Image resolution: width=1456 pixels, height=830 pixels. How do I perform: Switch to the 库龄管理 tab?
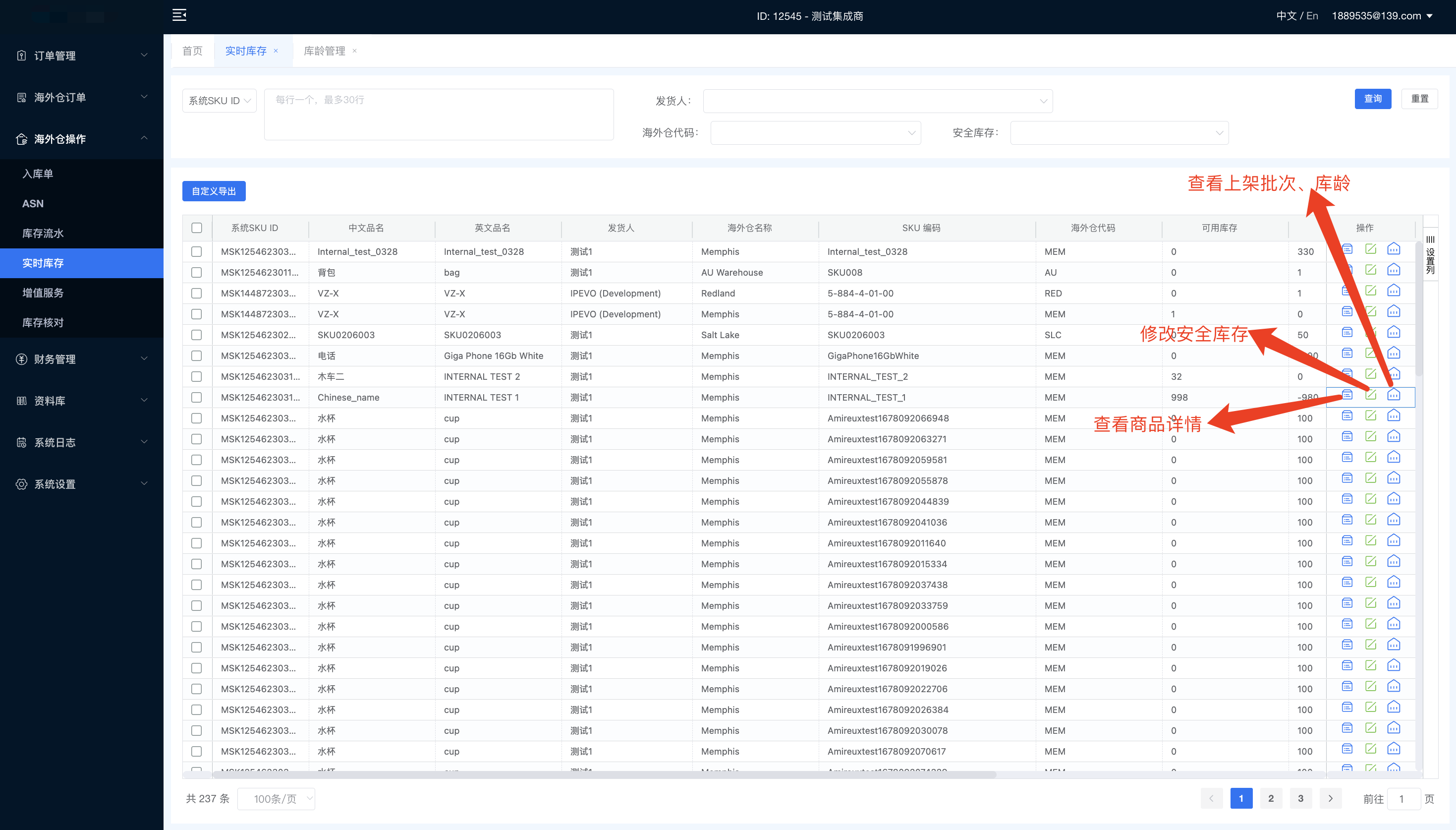coord(324,51)
